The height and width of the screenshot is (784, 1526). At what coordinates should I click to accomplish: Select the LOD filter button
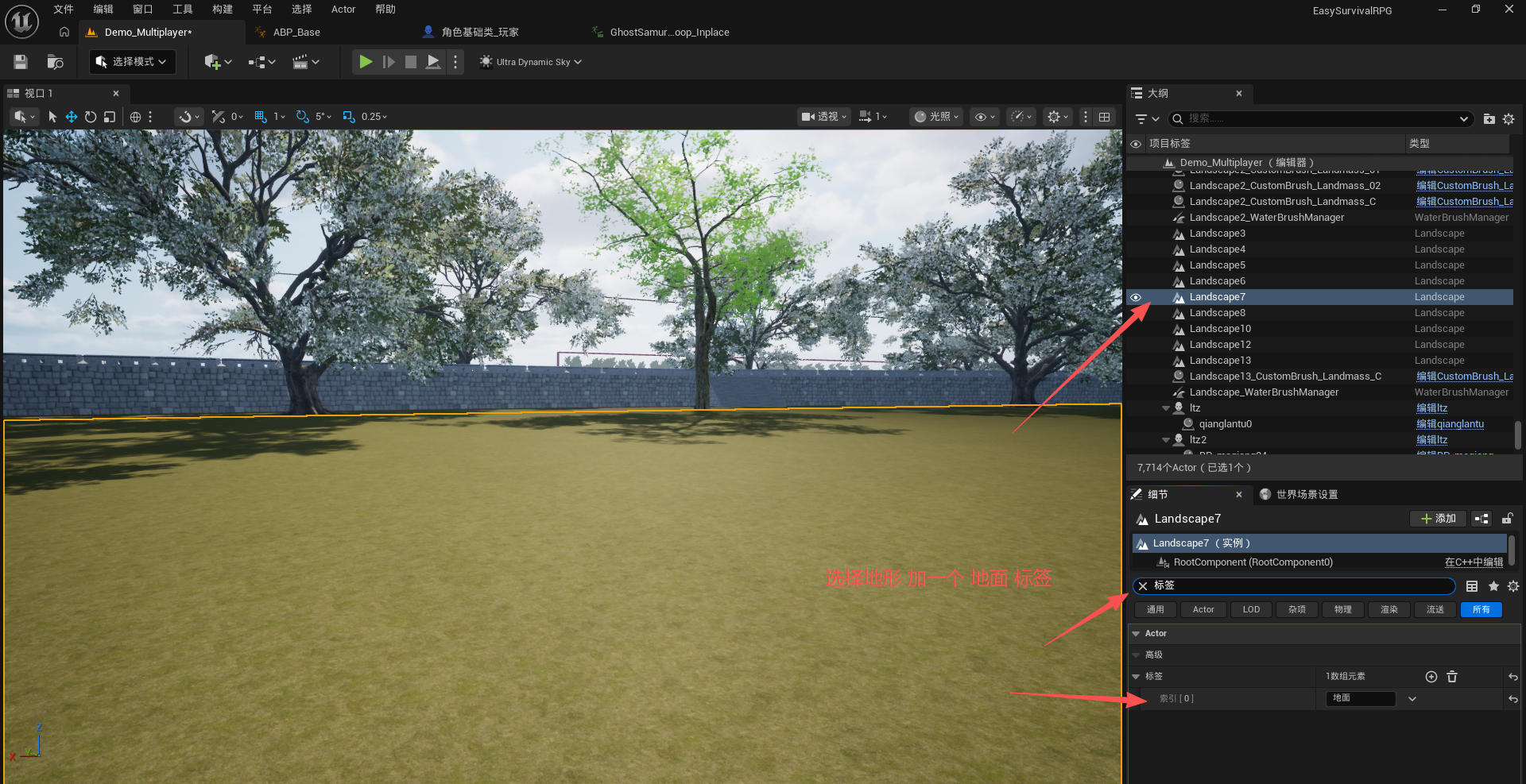[x=1251, y=610]
